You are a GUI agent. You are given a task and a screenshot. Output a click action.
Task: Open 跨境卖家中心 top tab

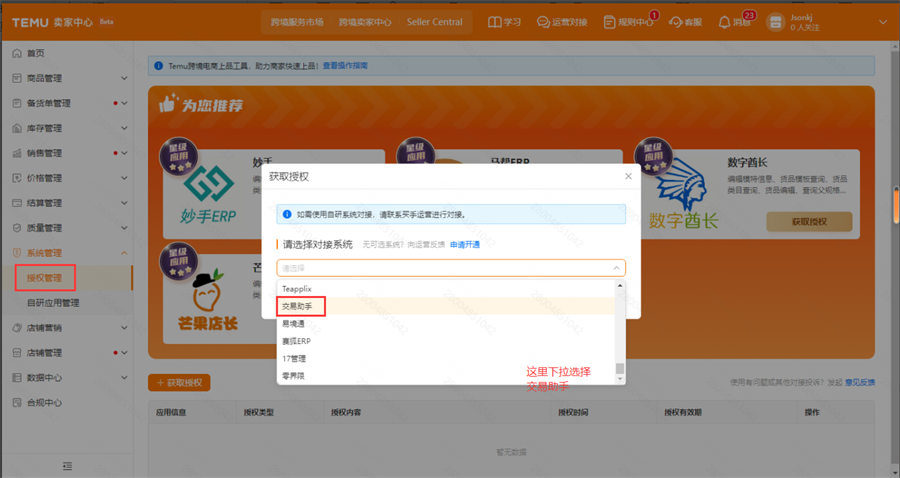pos(365,22)
